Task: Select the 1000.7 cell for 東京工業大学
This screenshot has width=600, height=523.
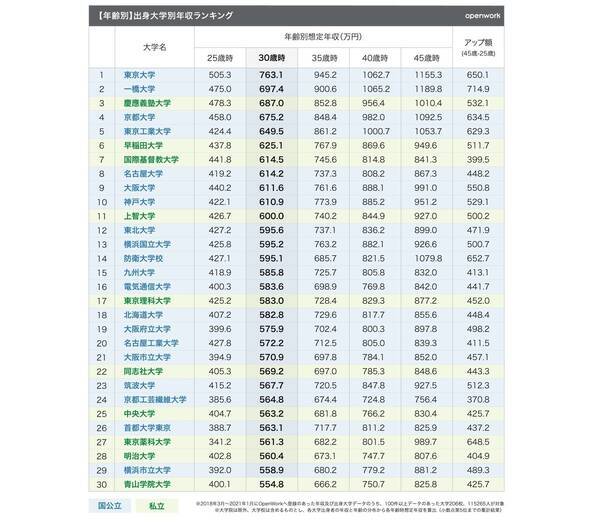Action: tap(376, 132)
